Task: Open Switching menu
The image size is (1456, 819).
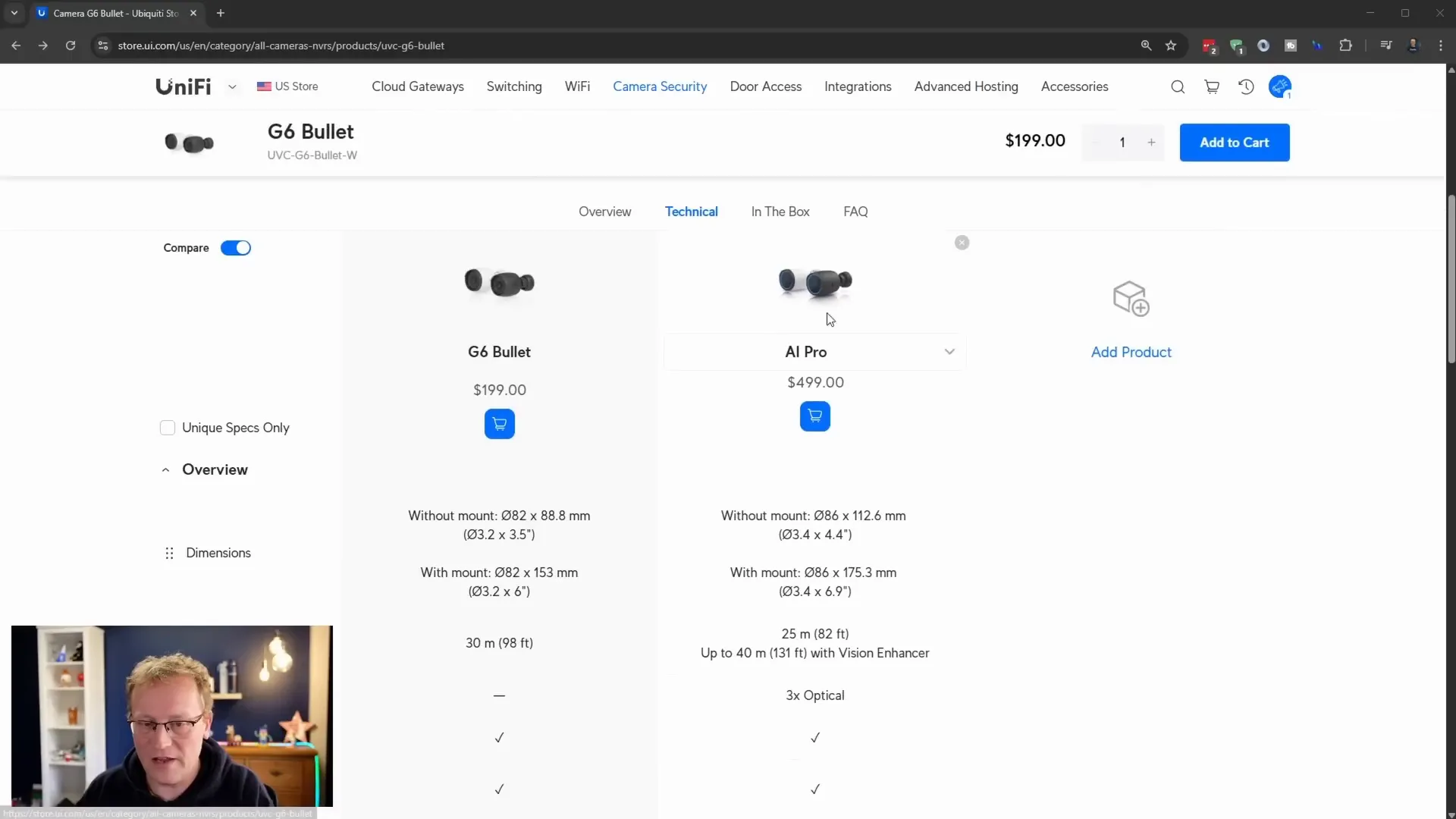Action: pos(514,86)
